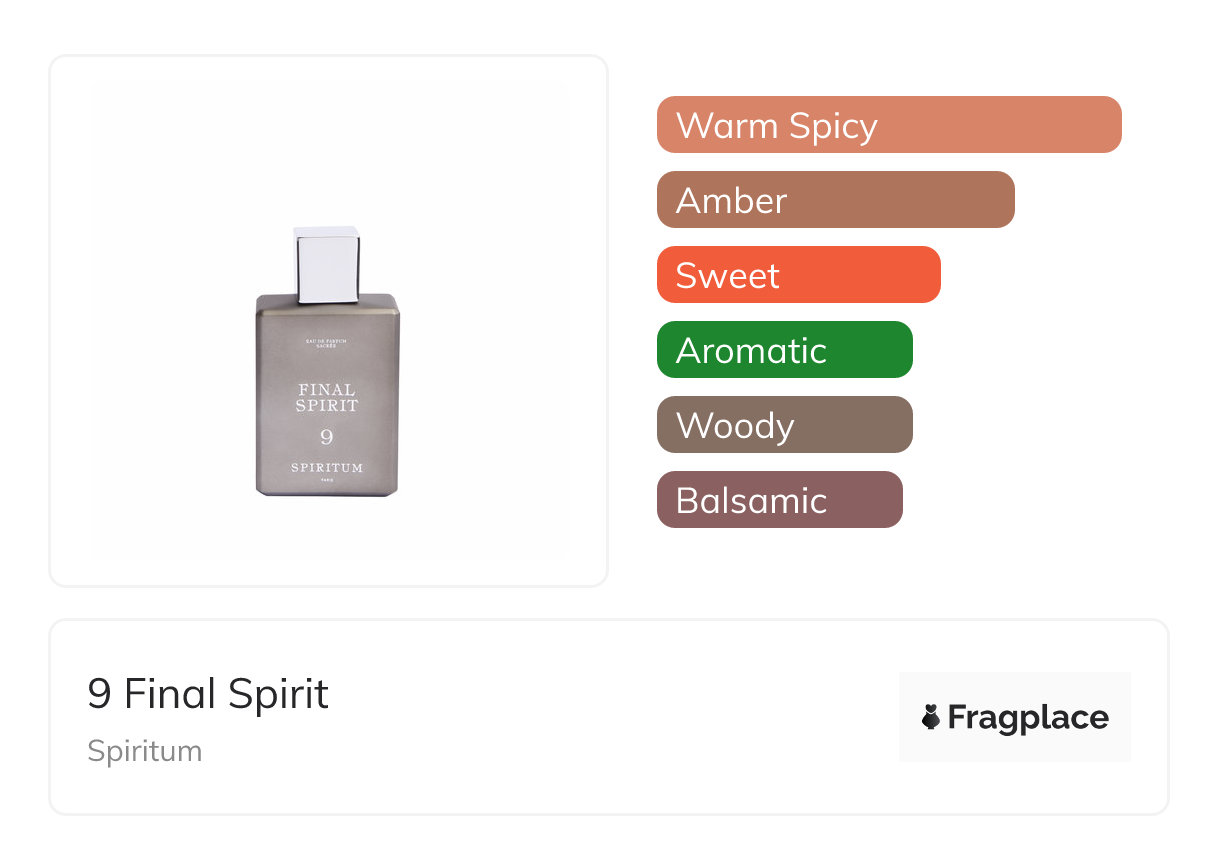The height and width of the screenshot is (864, 1218).
Task: Click the number 9 on the bottle
Action: pos(327,437)
